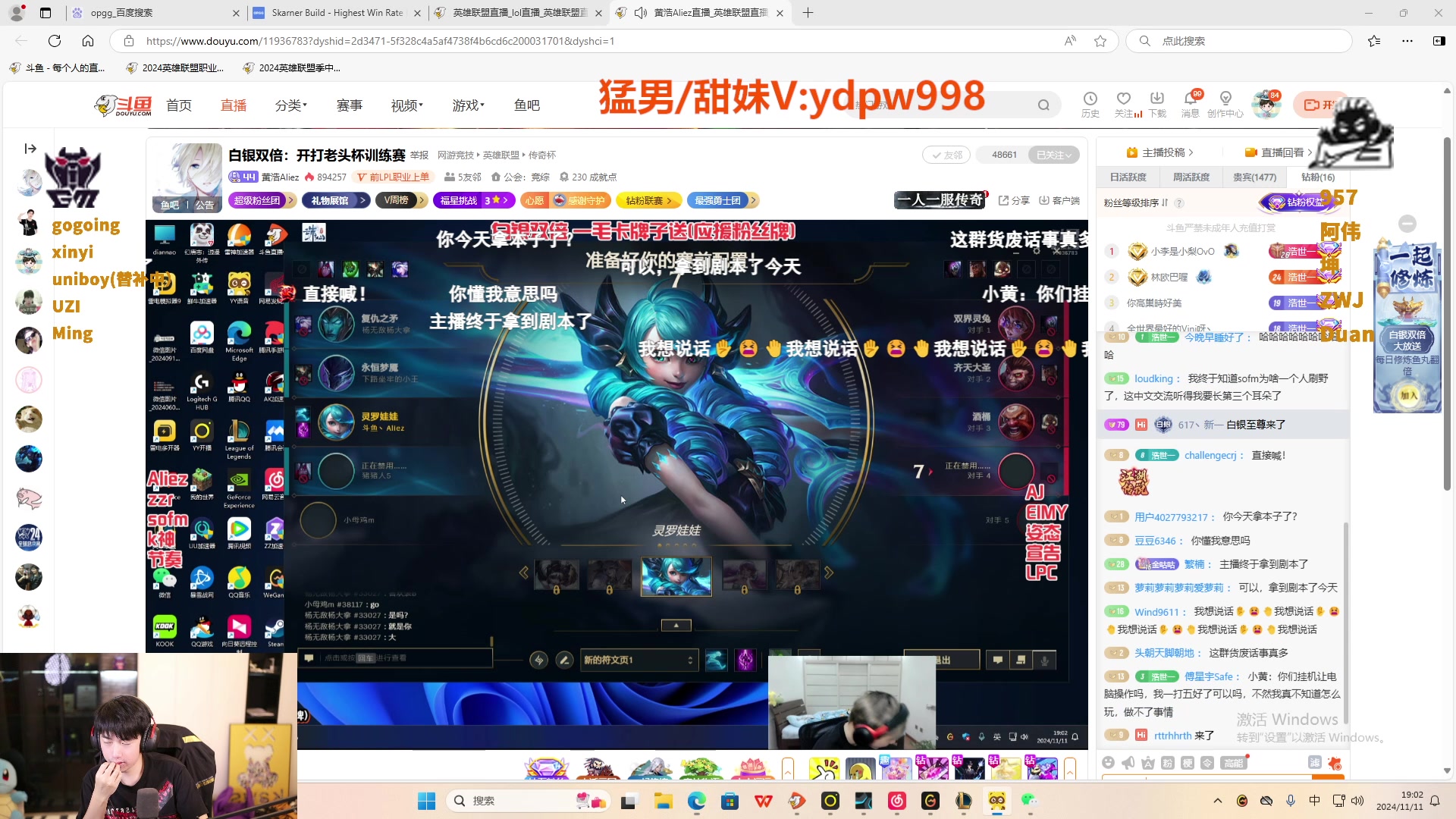The height and width of the screenshot is (819, 1456).
Task: Click the 福星挑战 lucky star challenge button
Action: pos(475,200)
